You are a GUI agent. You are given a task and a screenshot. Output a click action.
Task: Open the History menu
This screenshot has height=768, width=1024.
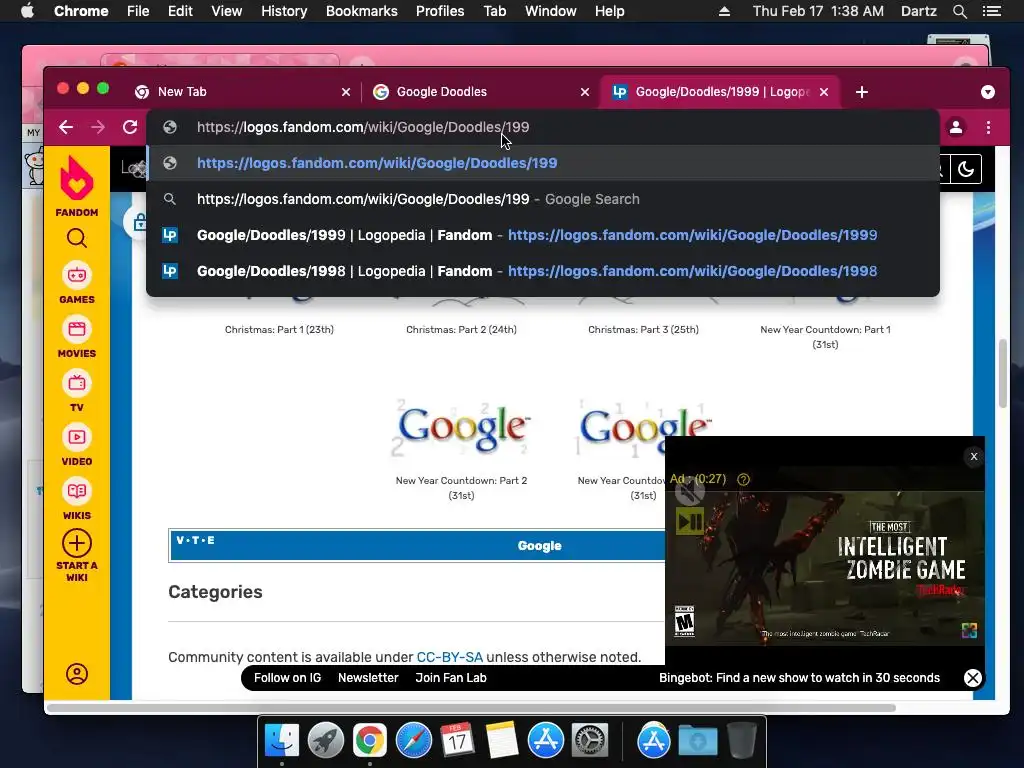tap(284, 11)
